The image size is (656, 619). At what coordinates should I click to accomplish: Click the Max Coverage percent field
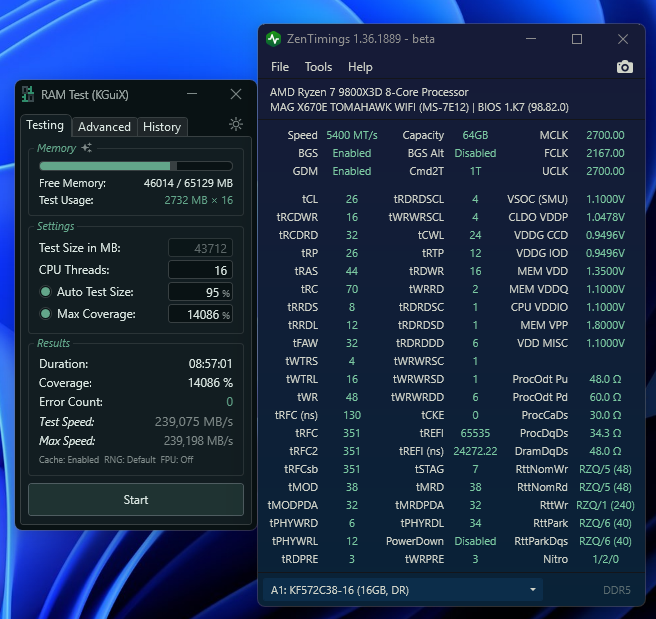pos(200,314)
